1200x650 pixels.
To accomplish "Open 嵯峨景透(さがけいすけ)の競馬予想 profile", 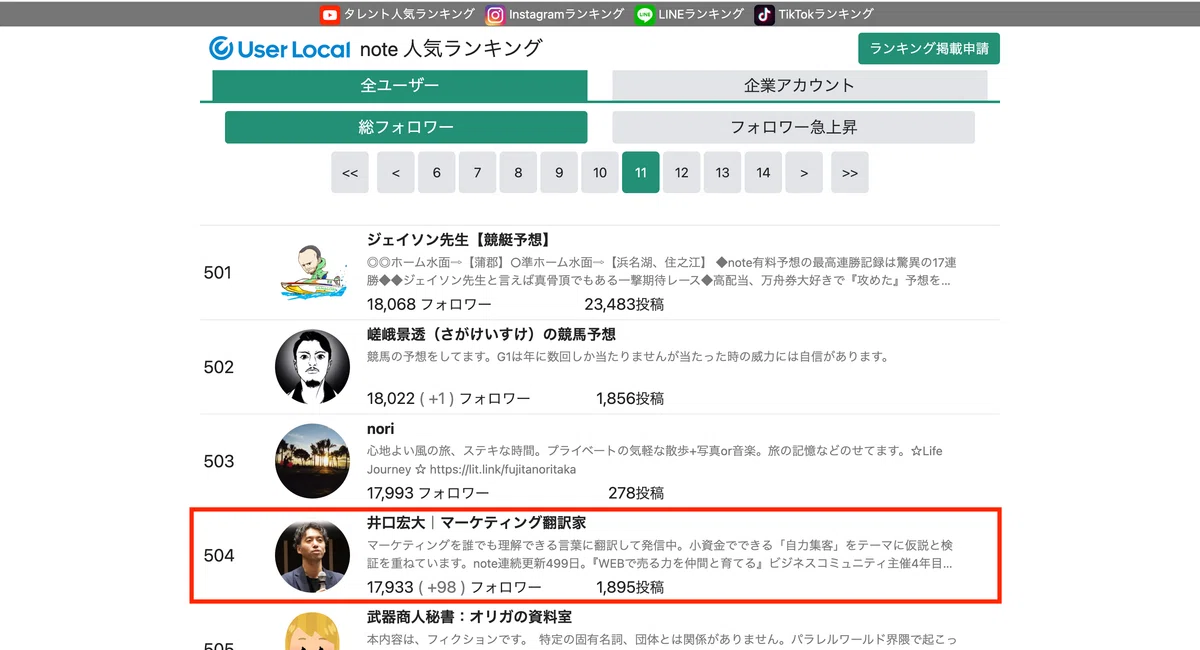I will [491, 334].
